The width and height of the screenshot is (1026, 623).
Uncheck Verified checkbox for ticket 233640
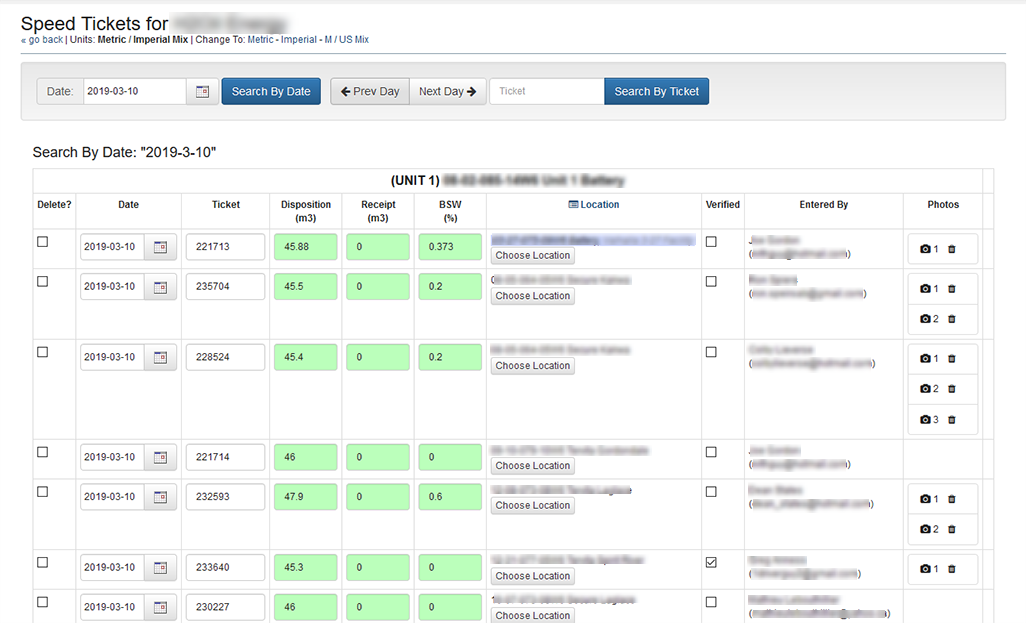point(711,563)
